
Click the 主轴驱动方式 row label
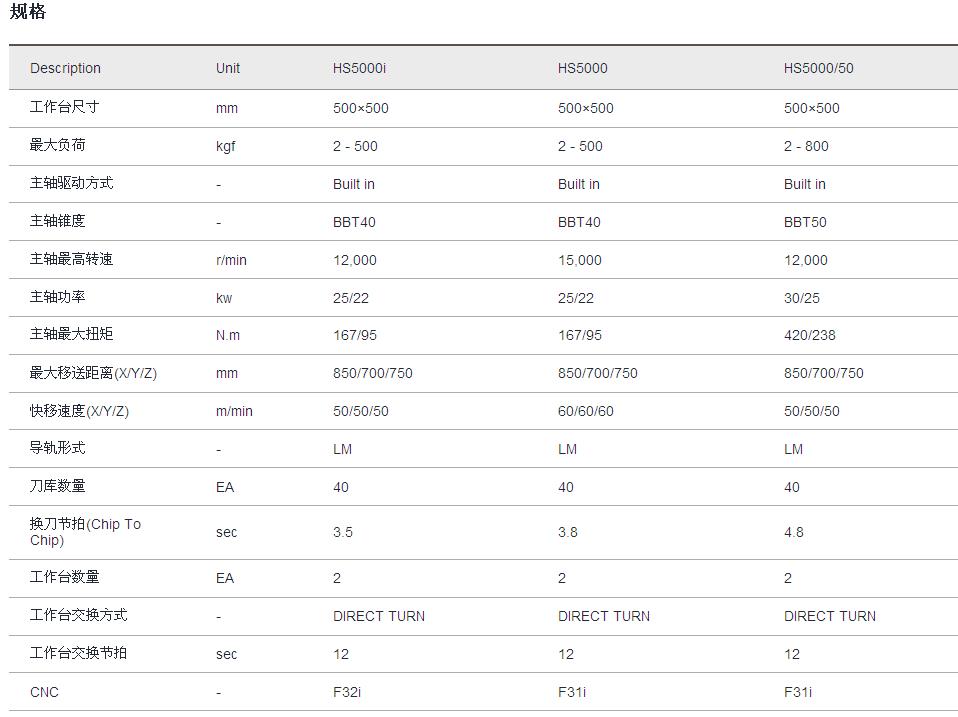[x=71, y=183]
